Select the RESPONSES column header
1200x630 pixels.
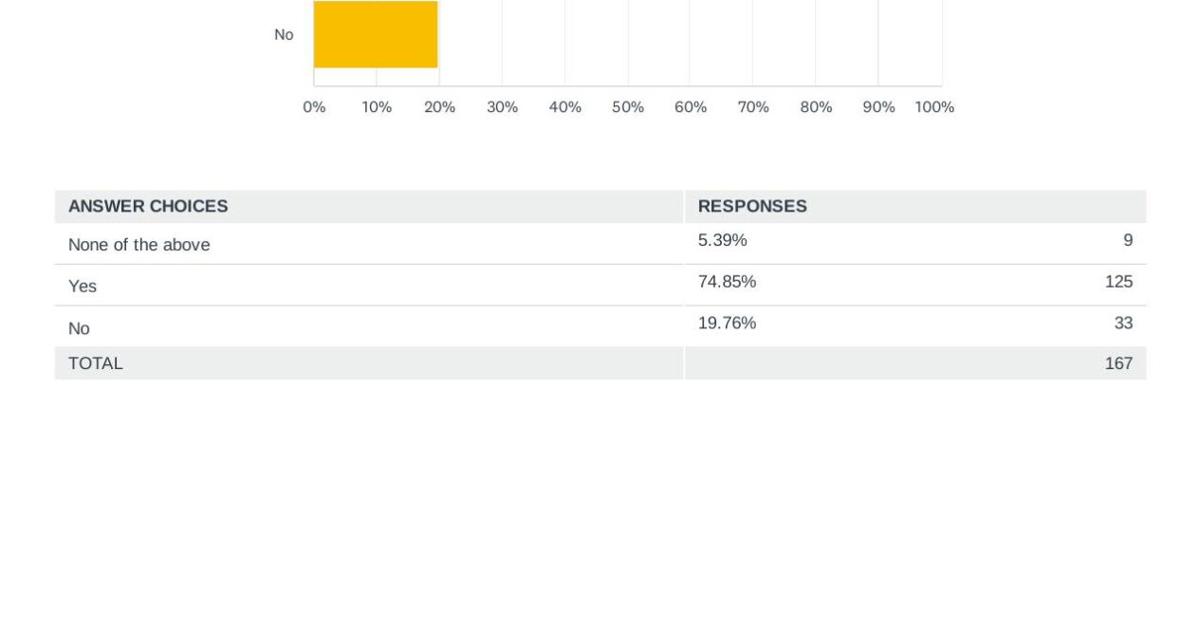(x=752, y=206)
